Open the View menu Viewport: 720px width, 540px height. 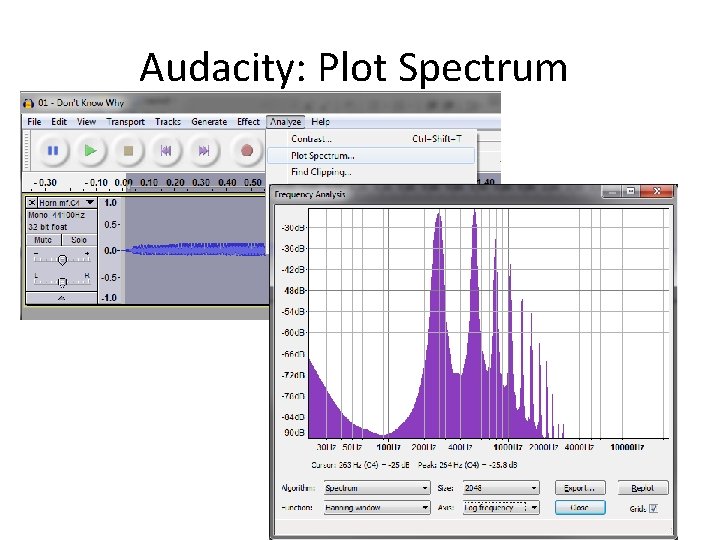pyautogui.click(x=86, y=122)
